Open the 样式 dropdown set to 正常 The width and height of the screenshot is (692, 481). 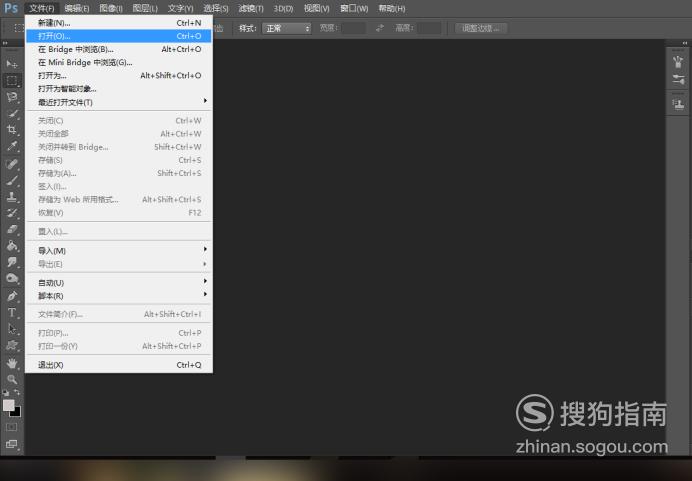[x=286, y=28]
